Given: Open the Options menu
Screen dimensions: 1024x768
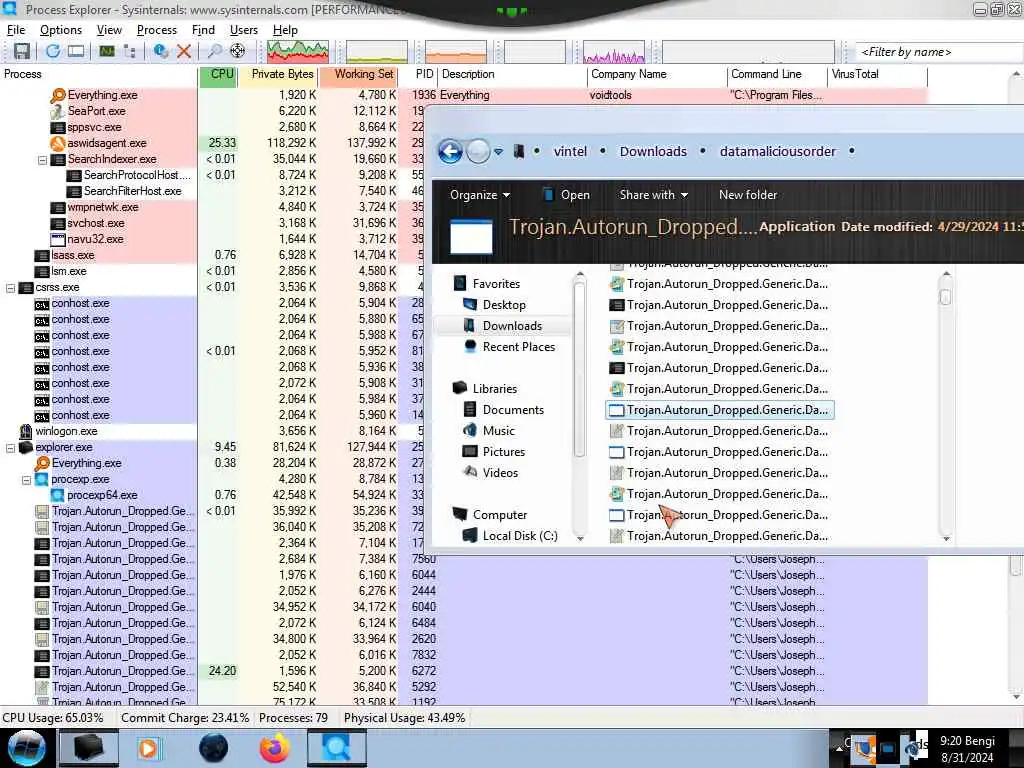Looking at the screenshot, I should tap(61, 30).
